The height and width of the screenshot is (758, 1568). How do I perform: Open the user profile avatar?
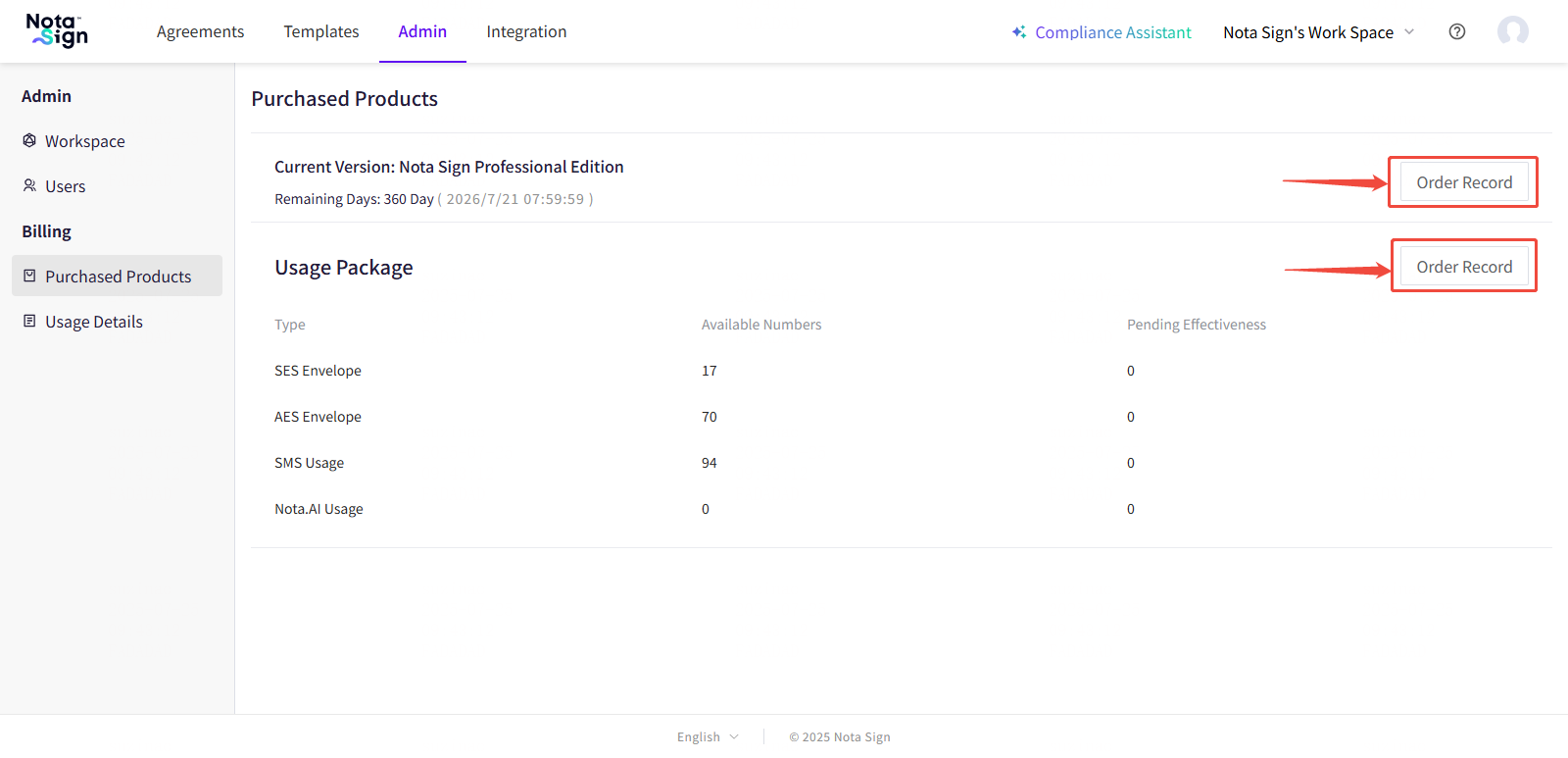(1512, 31)
